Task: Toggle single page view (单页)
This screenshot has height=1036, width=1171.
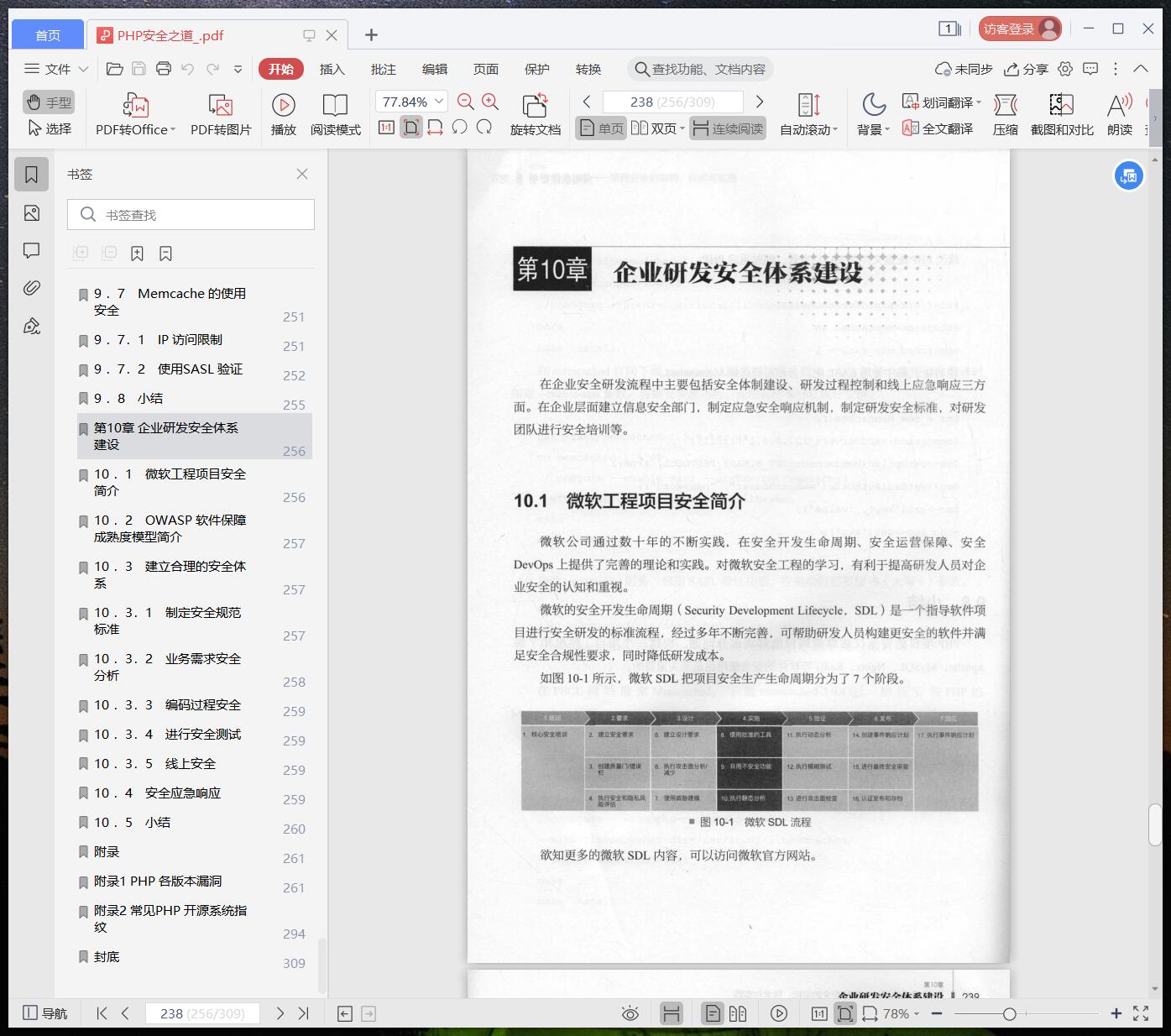Action: coord(601,128)
